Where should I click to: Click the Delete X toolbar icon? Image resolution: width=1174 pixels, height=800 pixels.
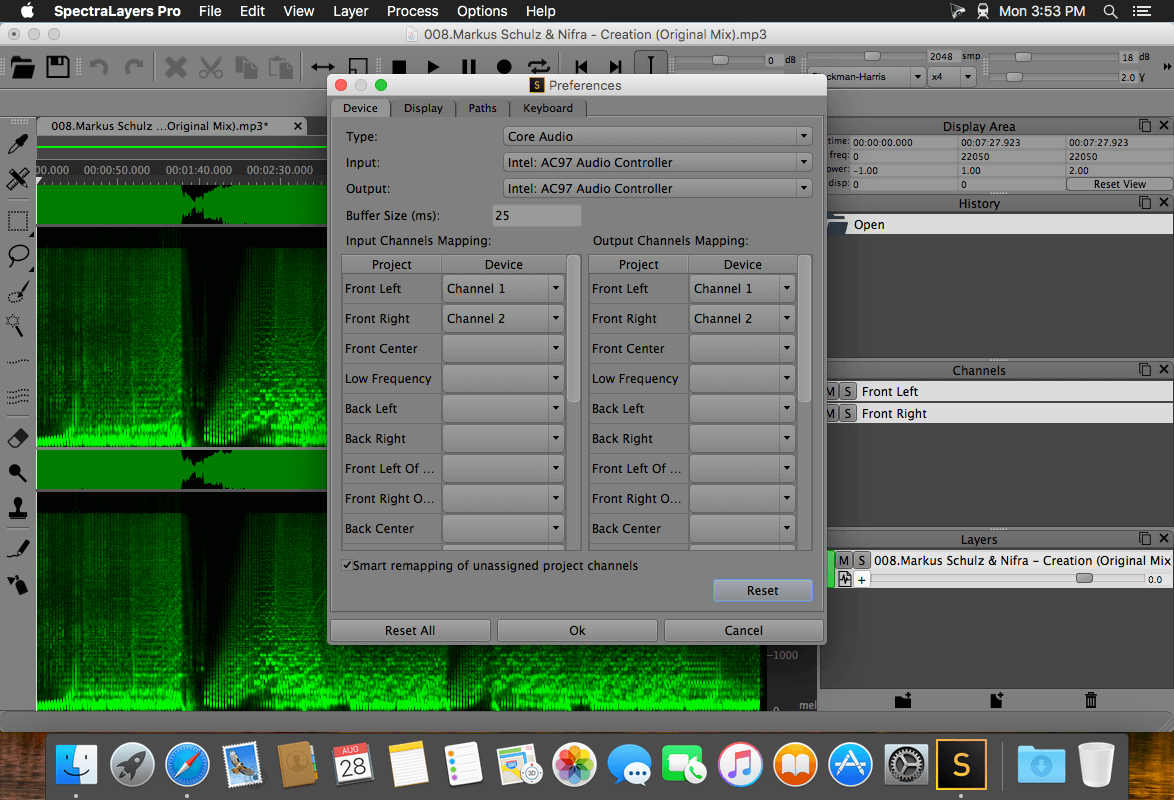coord(175,67)
